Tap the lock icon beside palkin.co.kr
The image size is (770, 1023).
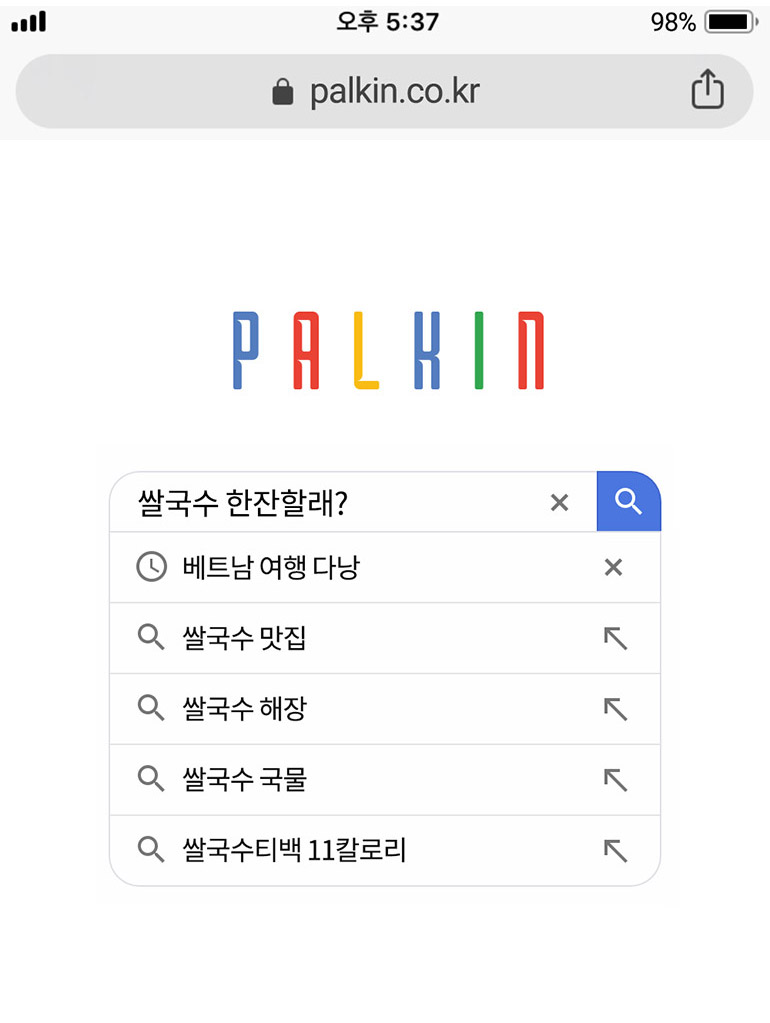click(283, 93)
